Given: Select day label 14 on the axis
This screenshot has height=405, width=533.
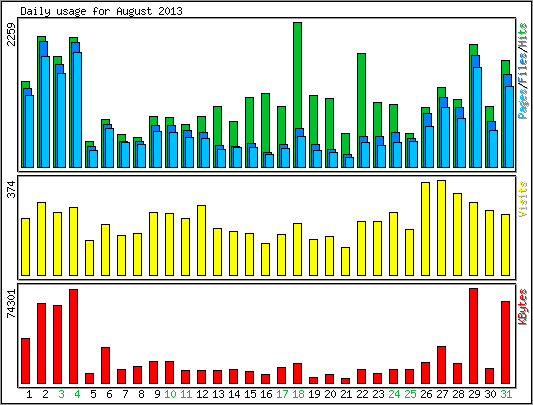Looking at the screenshot, I should (x=234, y=394).
